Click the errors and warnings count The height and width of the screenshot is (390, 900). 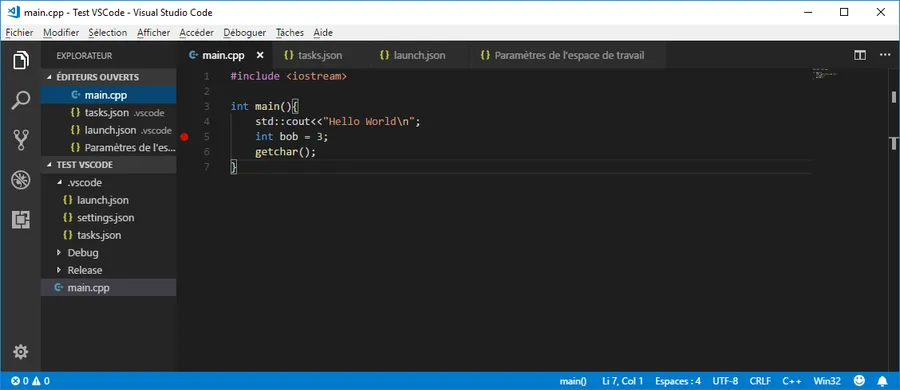(30, 381)
